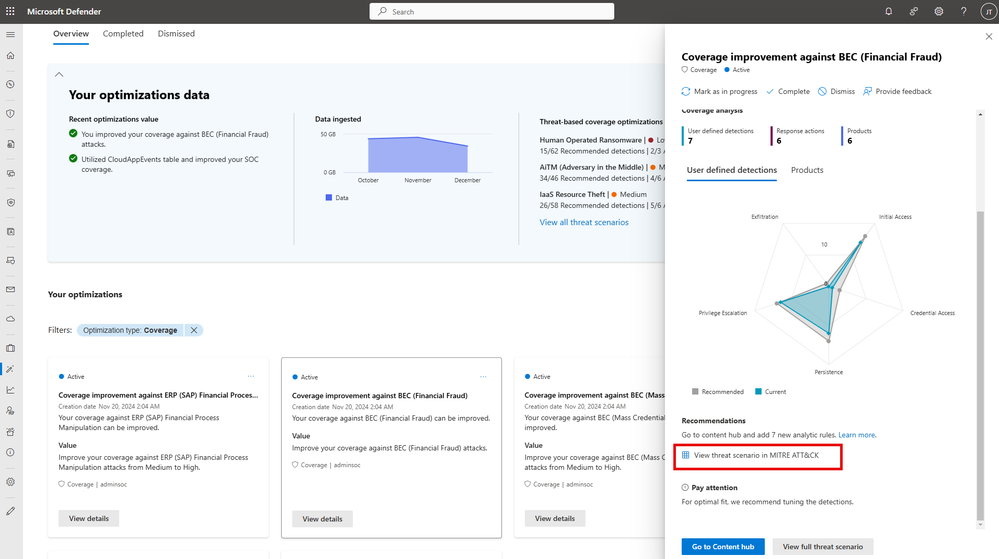Click the Dismiss circle-slash icon
The width and height of the screenshot is (999, 559).
[x=822, y=91]
